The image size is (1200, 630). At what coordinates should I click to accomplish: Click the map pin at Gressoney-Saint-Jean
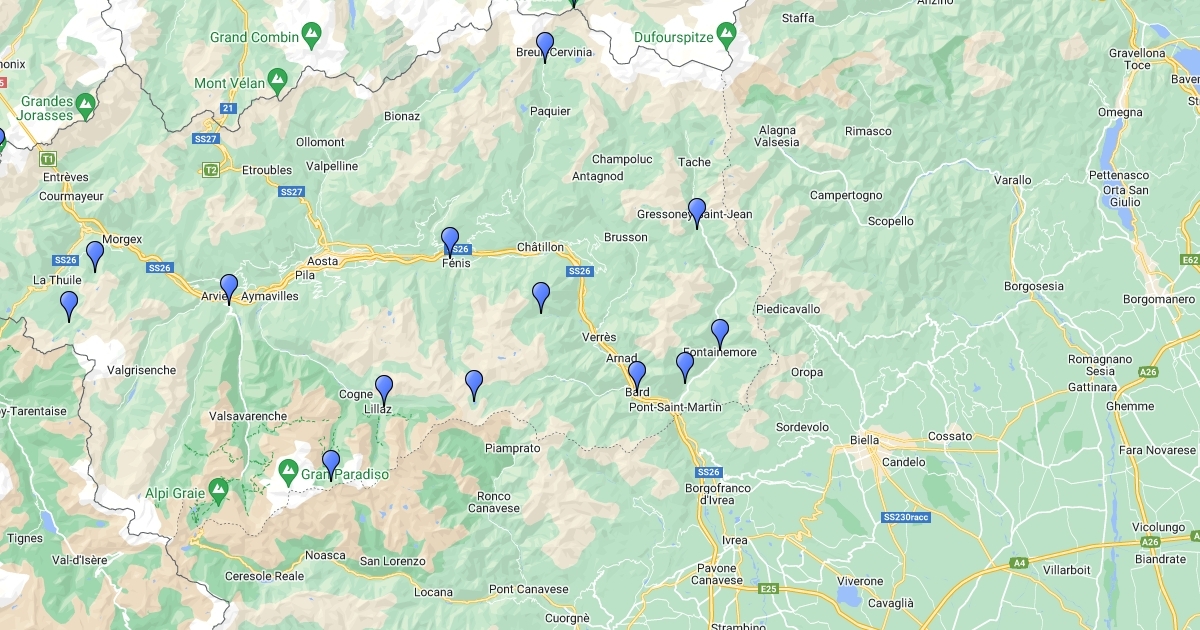pyautogui.click(x=697, y=213)
